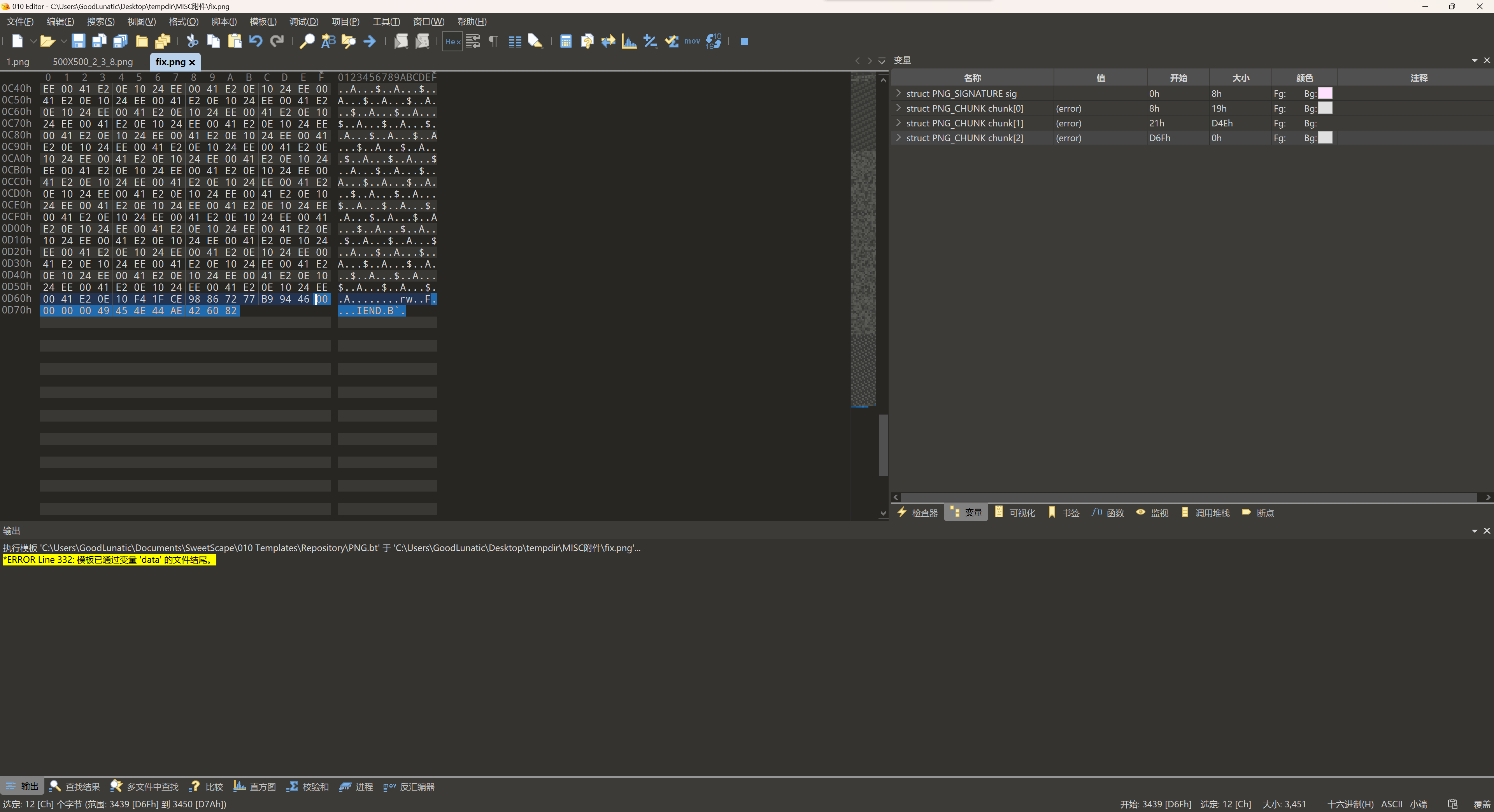Close the fix.png tab
This screenshot has width=1494, height=812.
pos(192,62)
